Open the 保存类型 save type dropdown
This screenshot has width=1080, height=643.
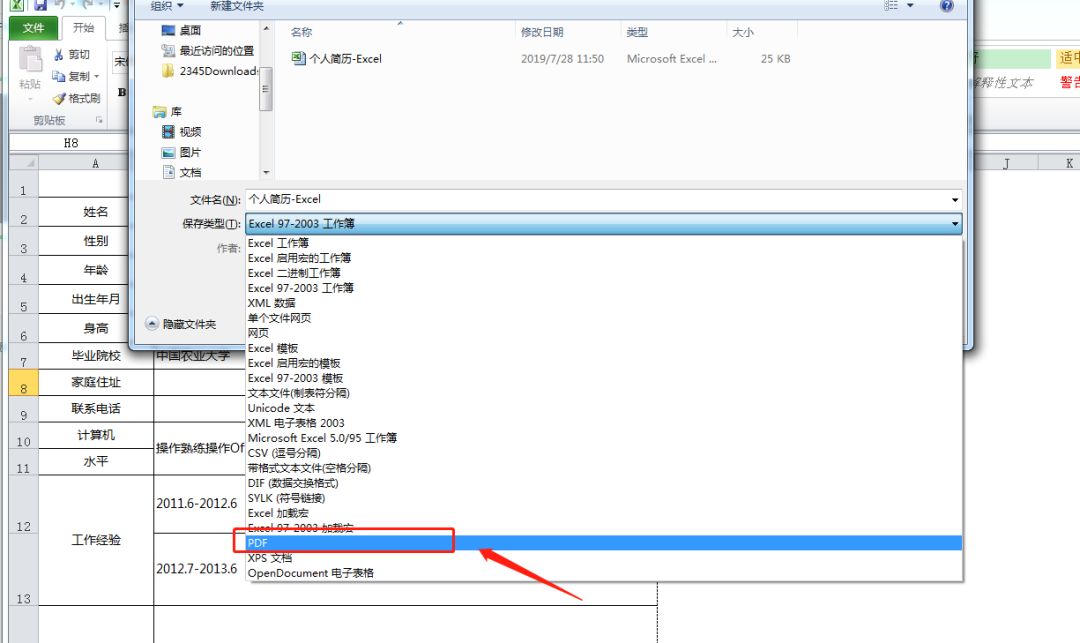(x=954, y=224)
